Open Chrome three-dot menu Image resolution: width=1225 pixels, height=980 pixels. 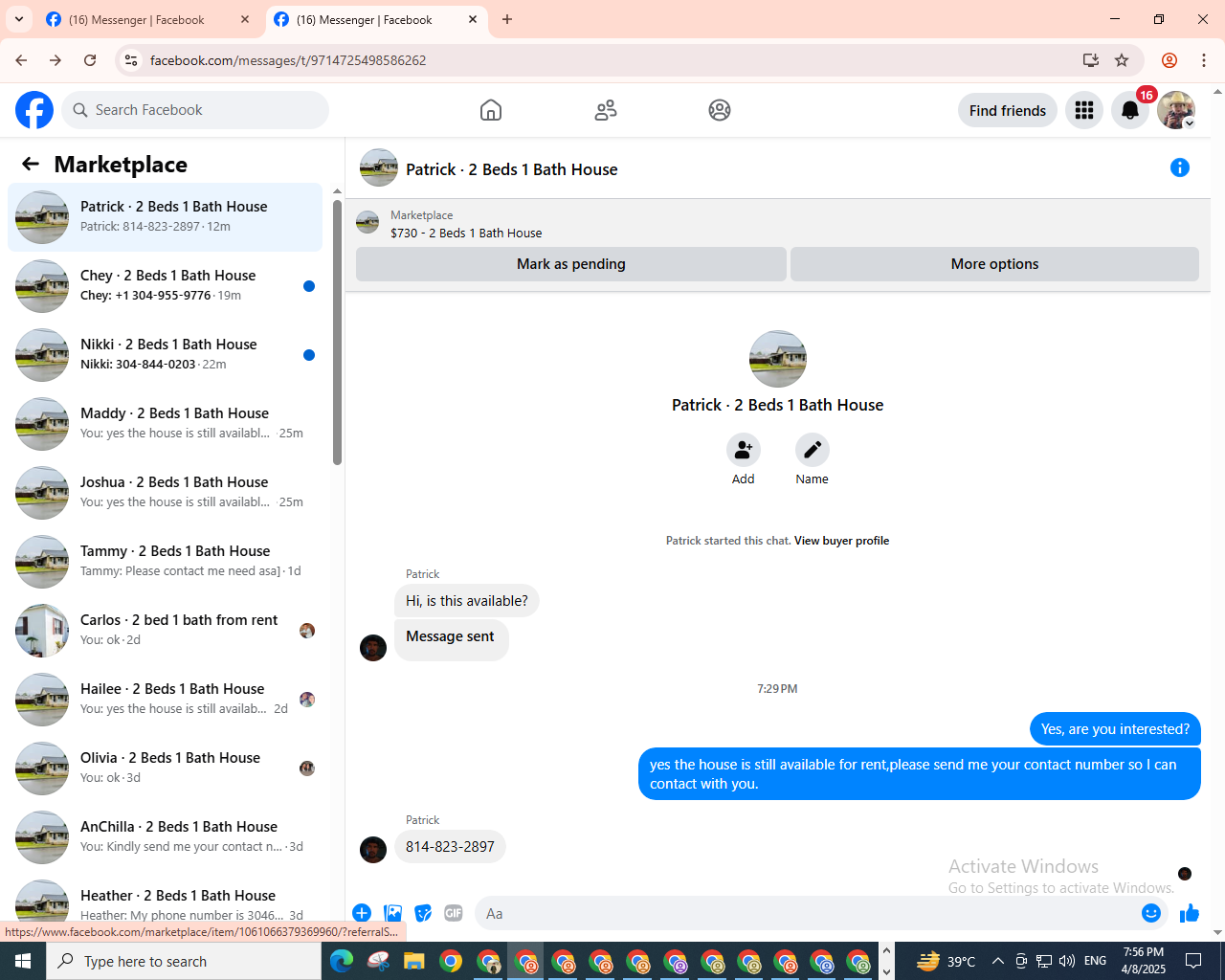(1204, 60)
